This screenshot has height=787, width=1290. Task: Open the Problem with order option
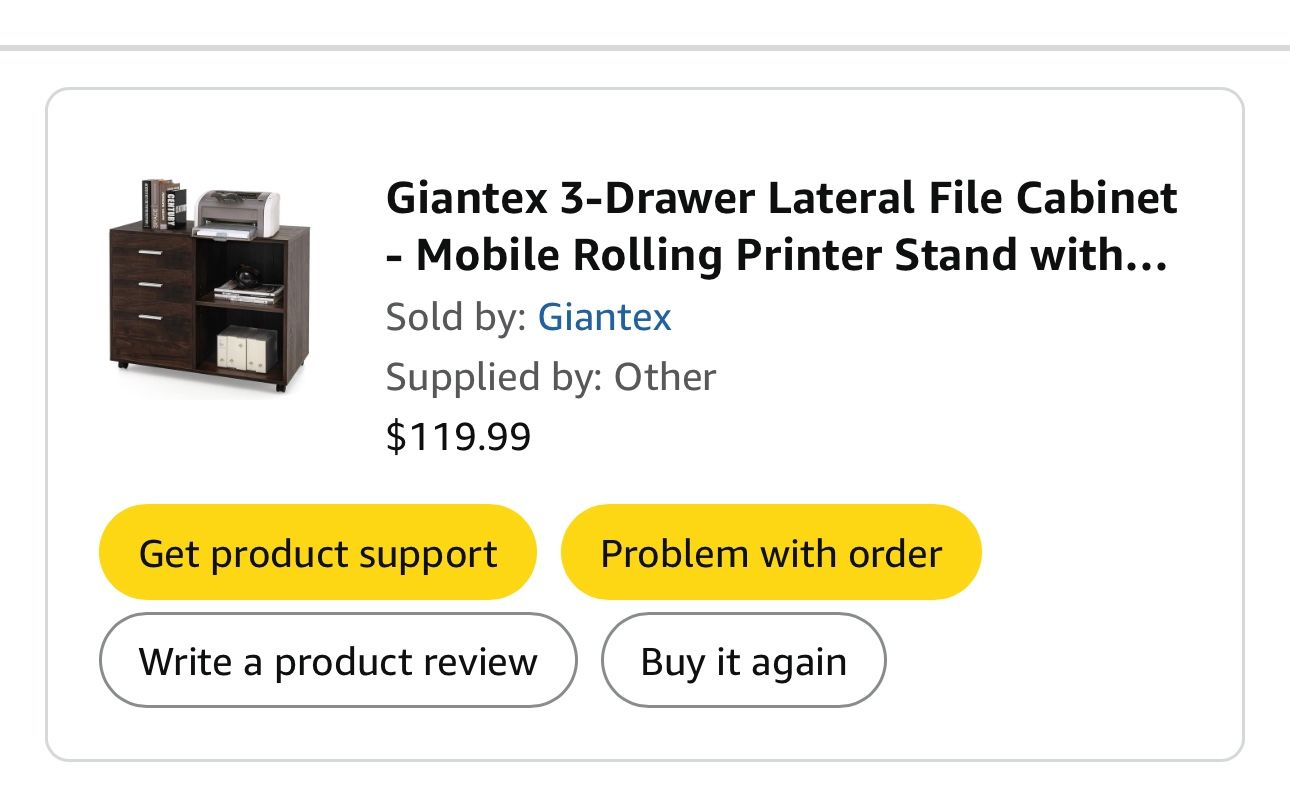[771, 553]
